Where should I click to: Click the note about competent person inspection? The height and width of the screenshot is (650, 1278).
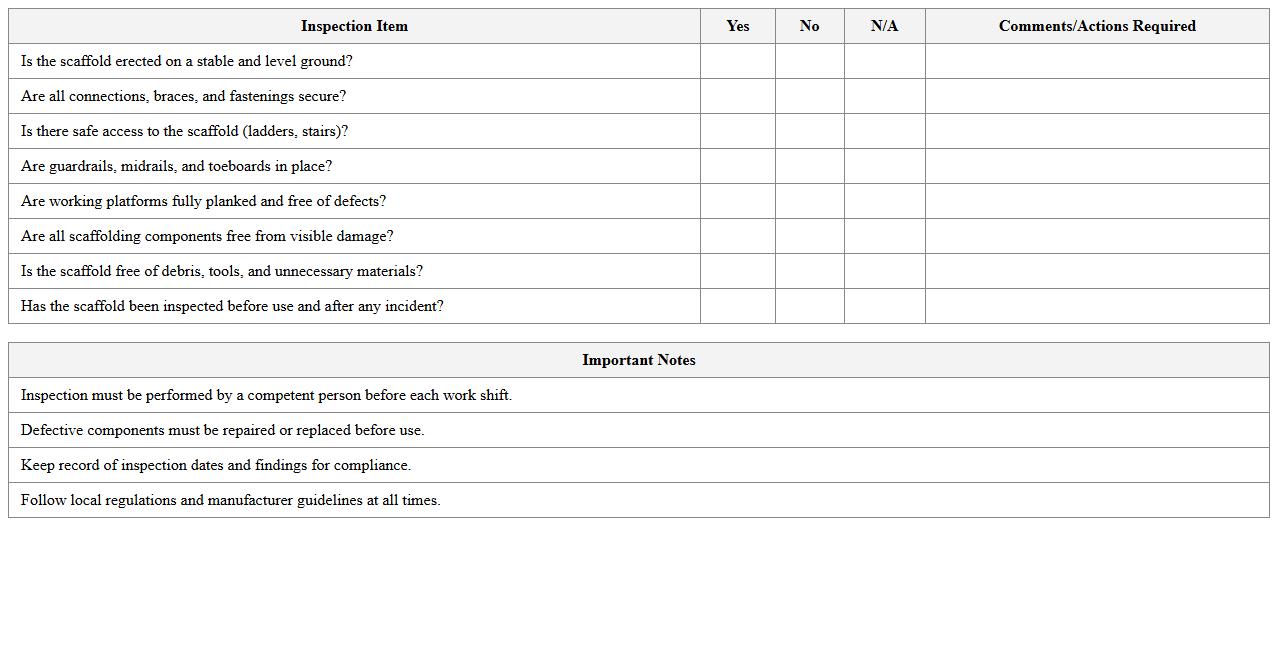(x=266, y=395)
